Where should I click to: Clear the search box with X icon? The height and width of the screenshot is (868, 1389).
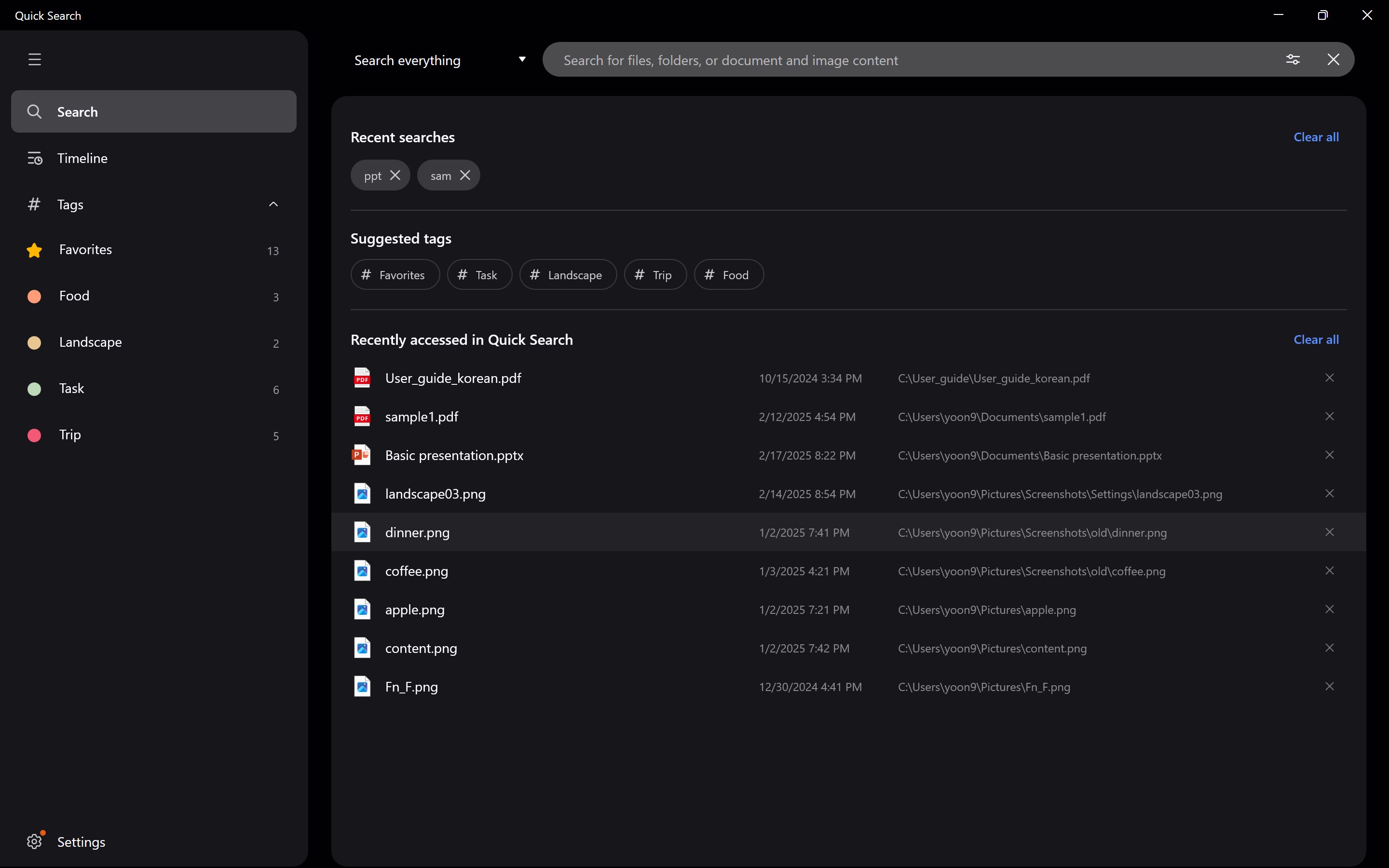click(1333, 60)
